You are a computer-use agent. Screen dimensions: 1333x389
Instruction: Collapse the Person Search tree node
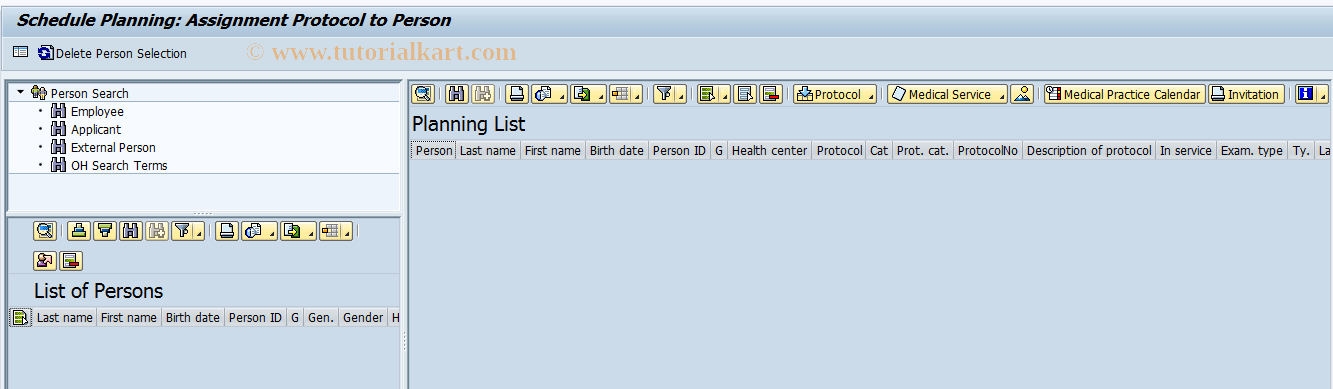20,92
